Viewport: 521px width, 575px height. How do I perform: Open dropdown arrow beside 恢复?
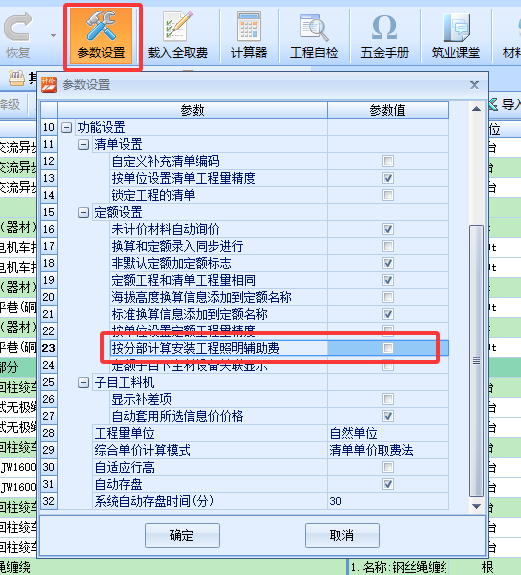pos(54,36)
